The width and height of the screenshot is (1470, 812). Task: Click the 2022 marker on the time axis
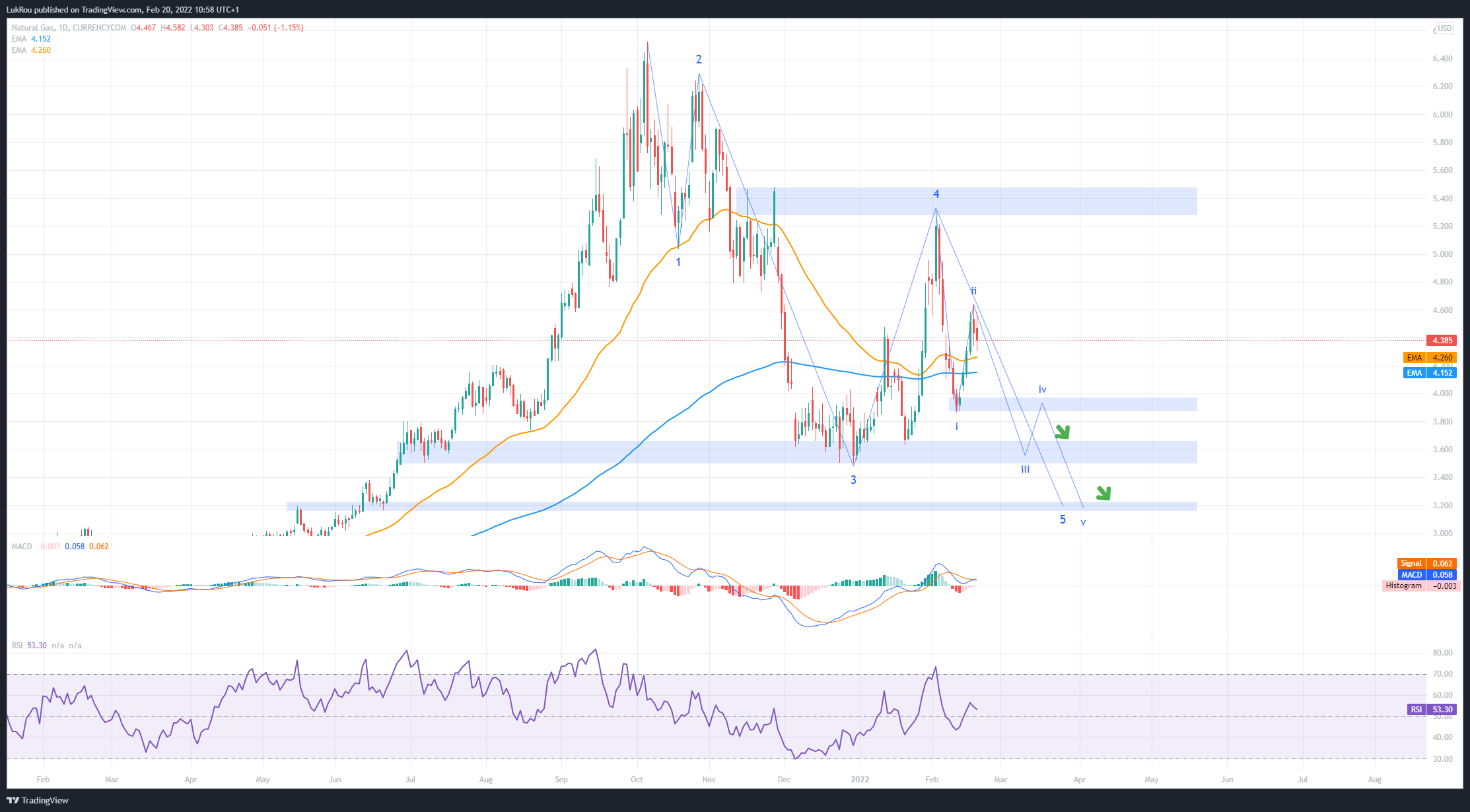(860, 780)
